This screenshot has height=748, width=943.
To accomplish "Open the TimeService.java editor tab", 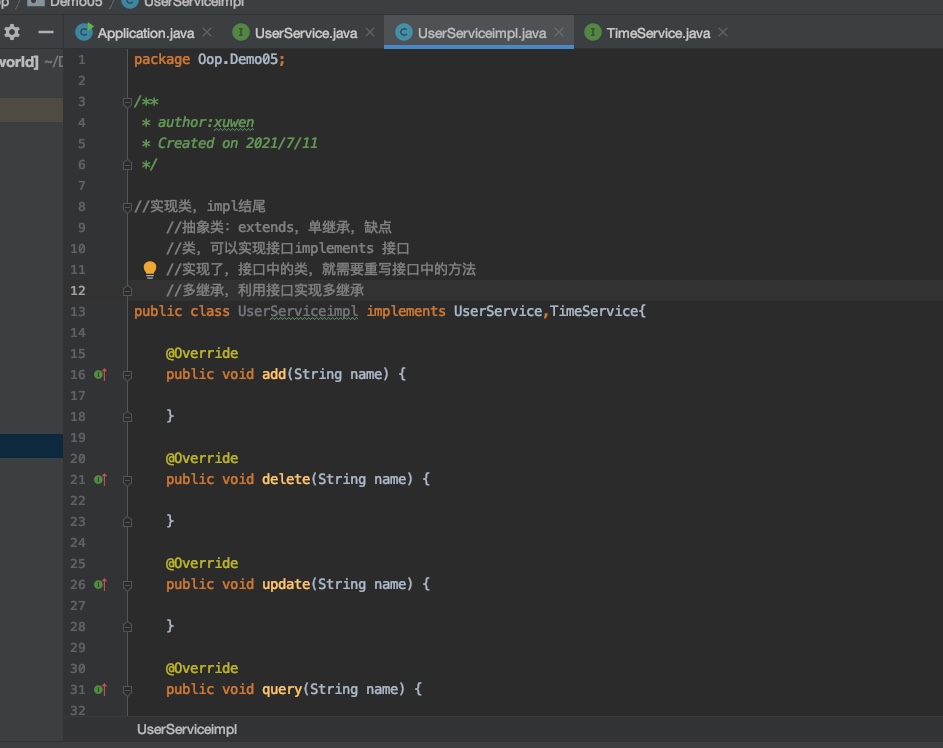I will [657, 33].
